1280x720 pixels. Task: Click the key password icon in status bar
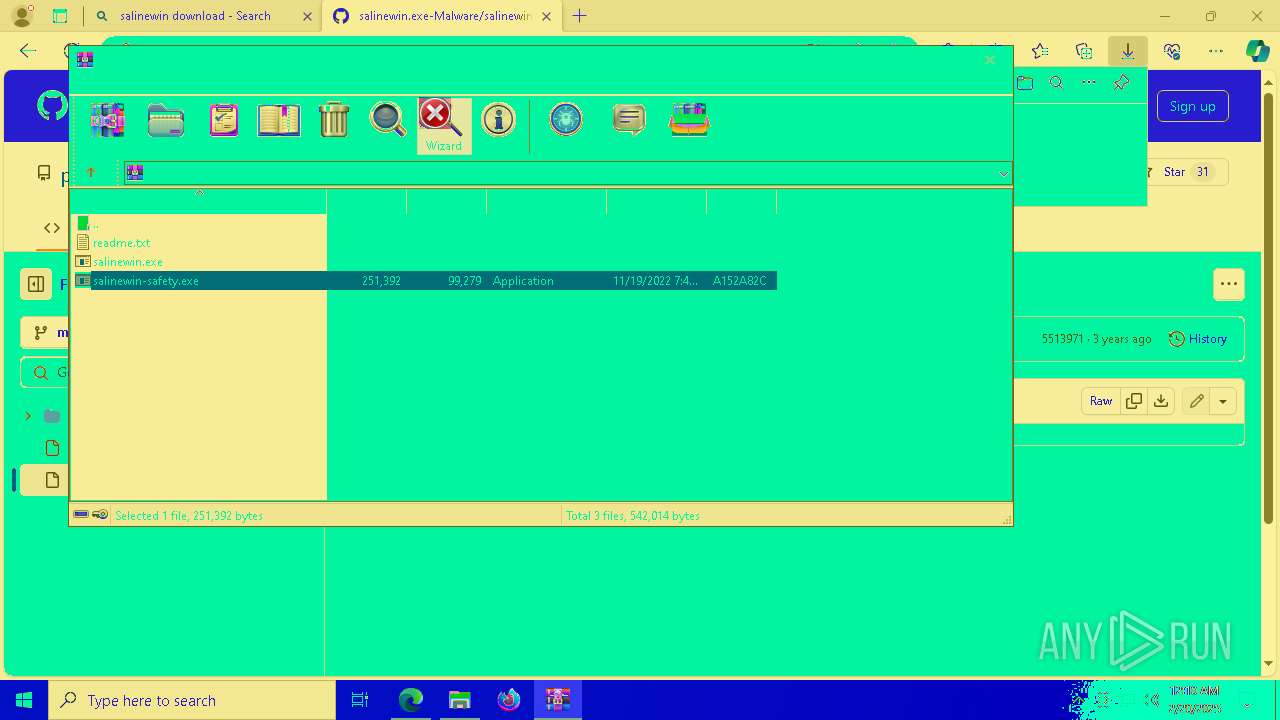click(x=100, y=515)
